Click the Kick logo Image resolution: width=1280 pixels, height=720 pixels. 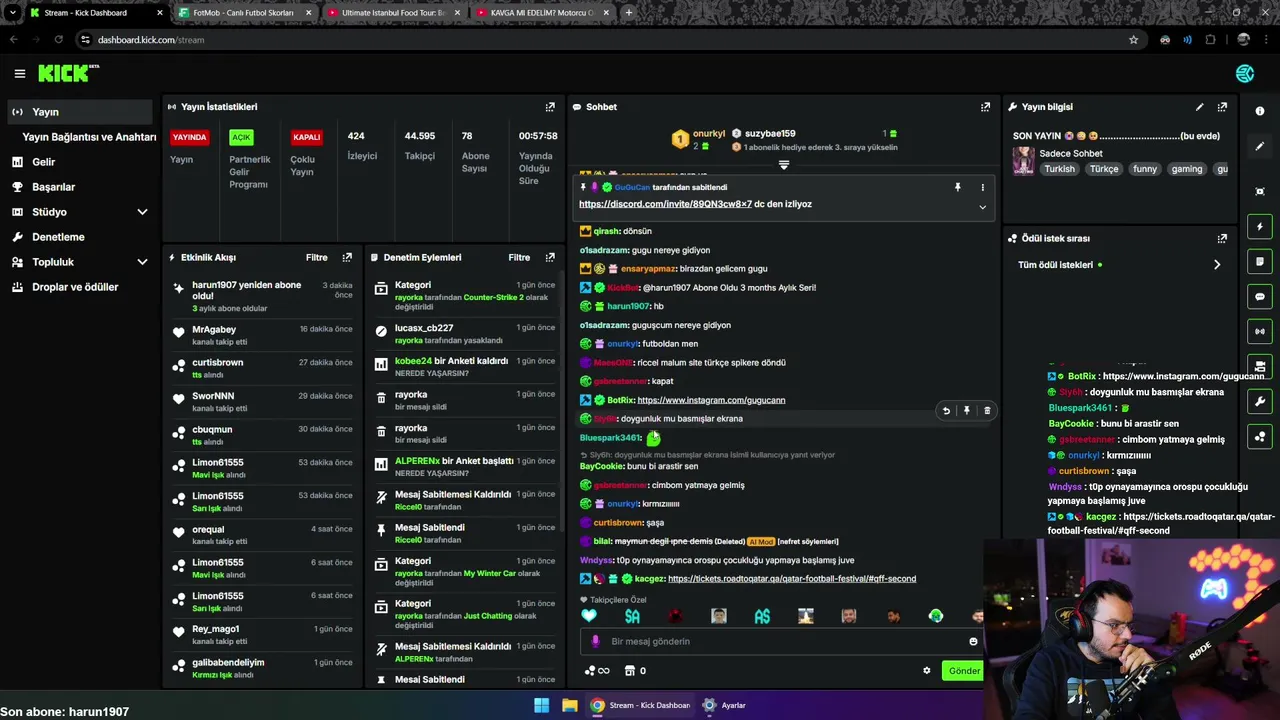coord(68,73)
